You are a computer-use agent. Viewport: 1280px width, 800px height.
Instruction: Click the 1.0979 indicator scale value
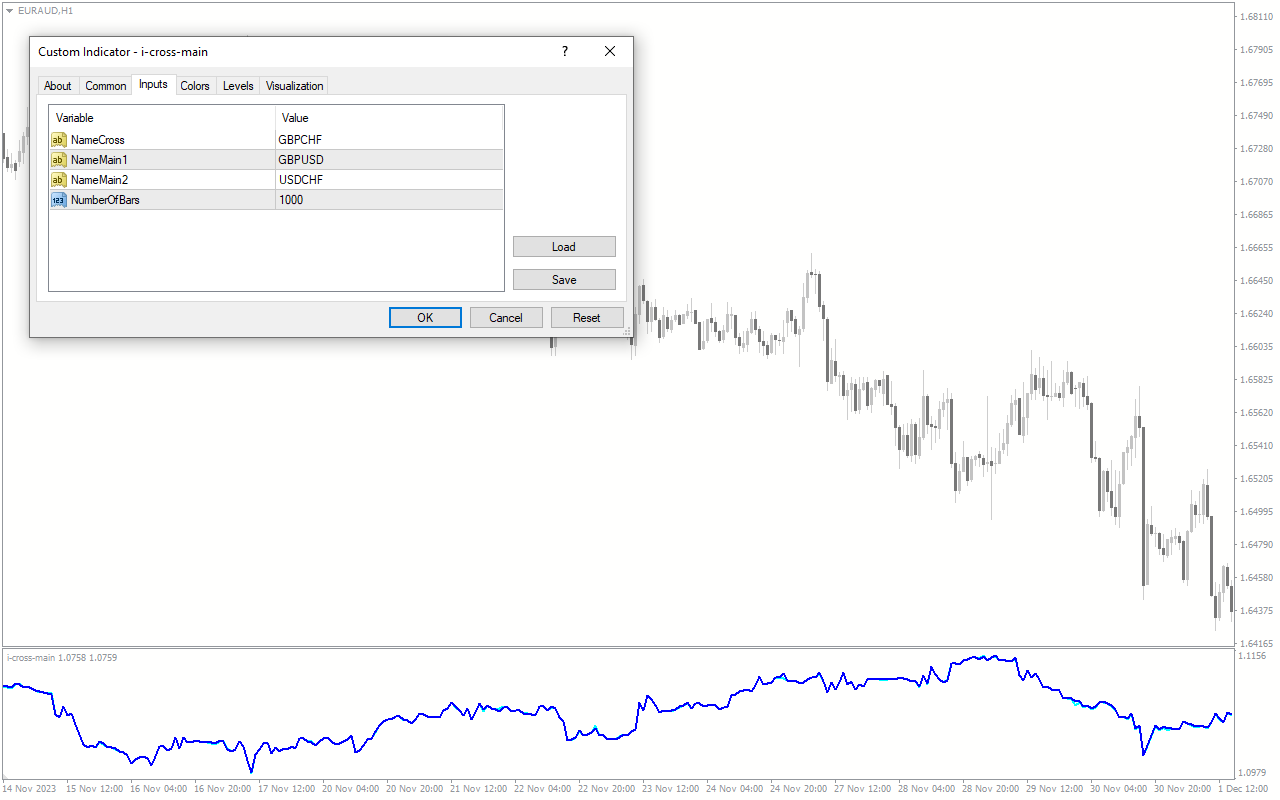(1253, 772)
